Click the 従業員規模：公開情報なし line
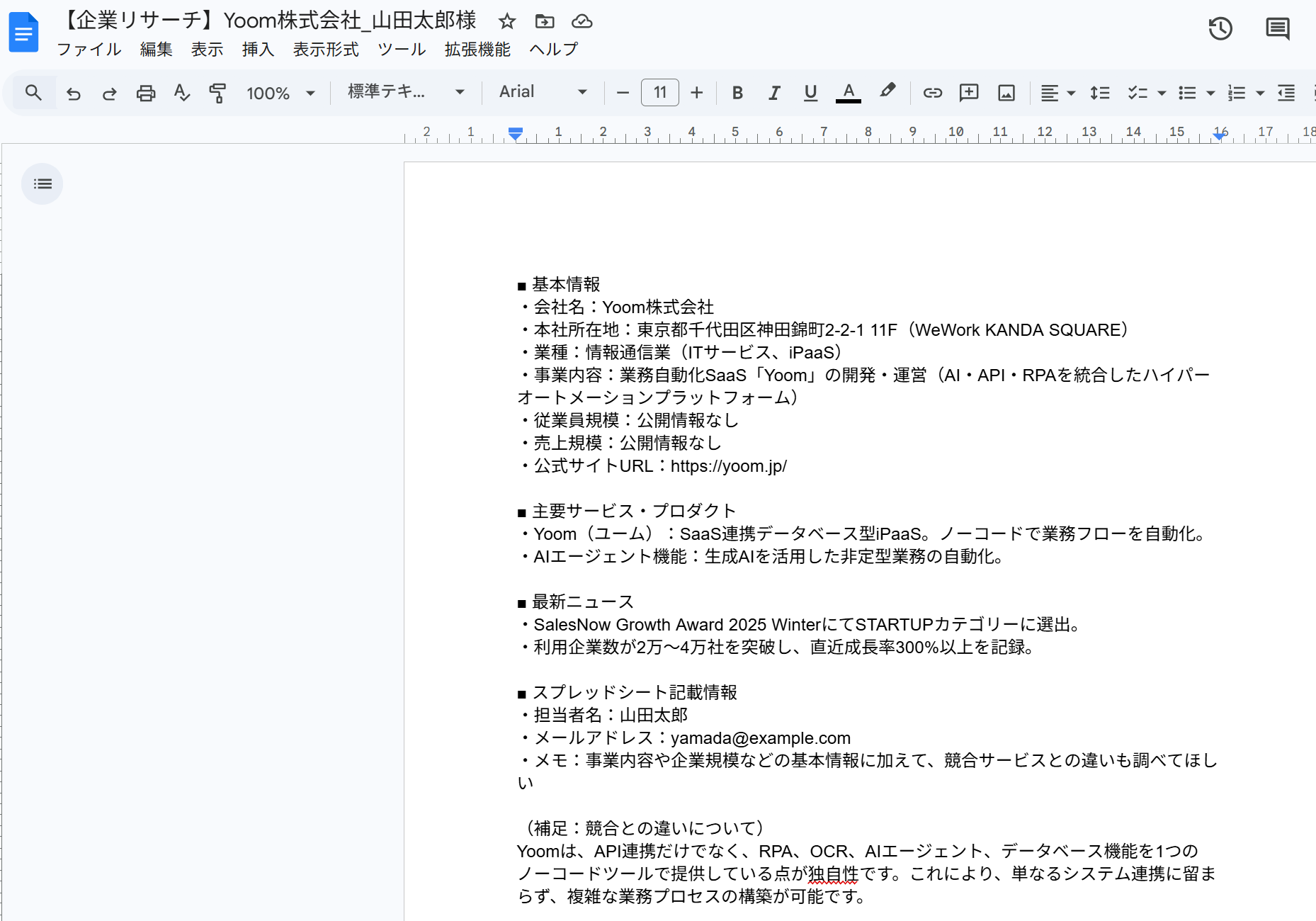The width and height of the screenshot is (1316, 921). (628, 421)
